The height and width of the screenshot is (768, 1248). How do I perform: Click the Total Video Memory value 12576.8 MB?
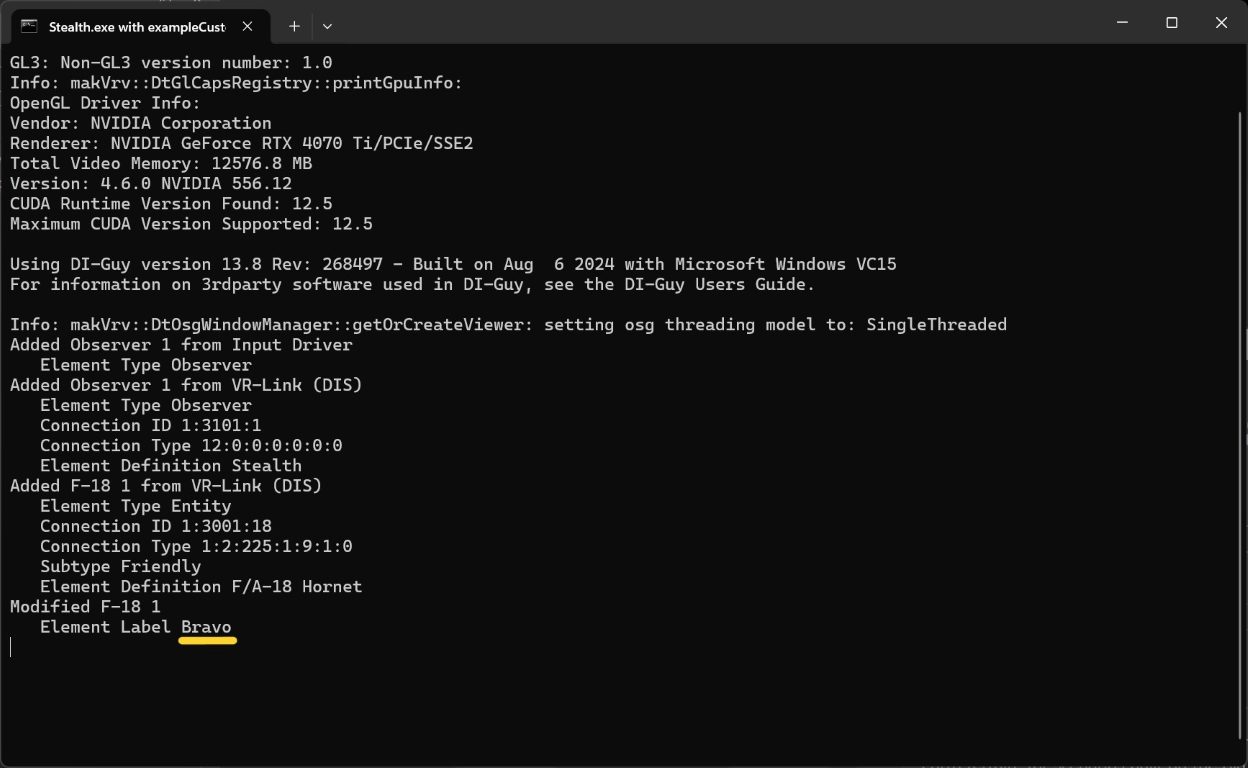[262, 163]
